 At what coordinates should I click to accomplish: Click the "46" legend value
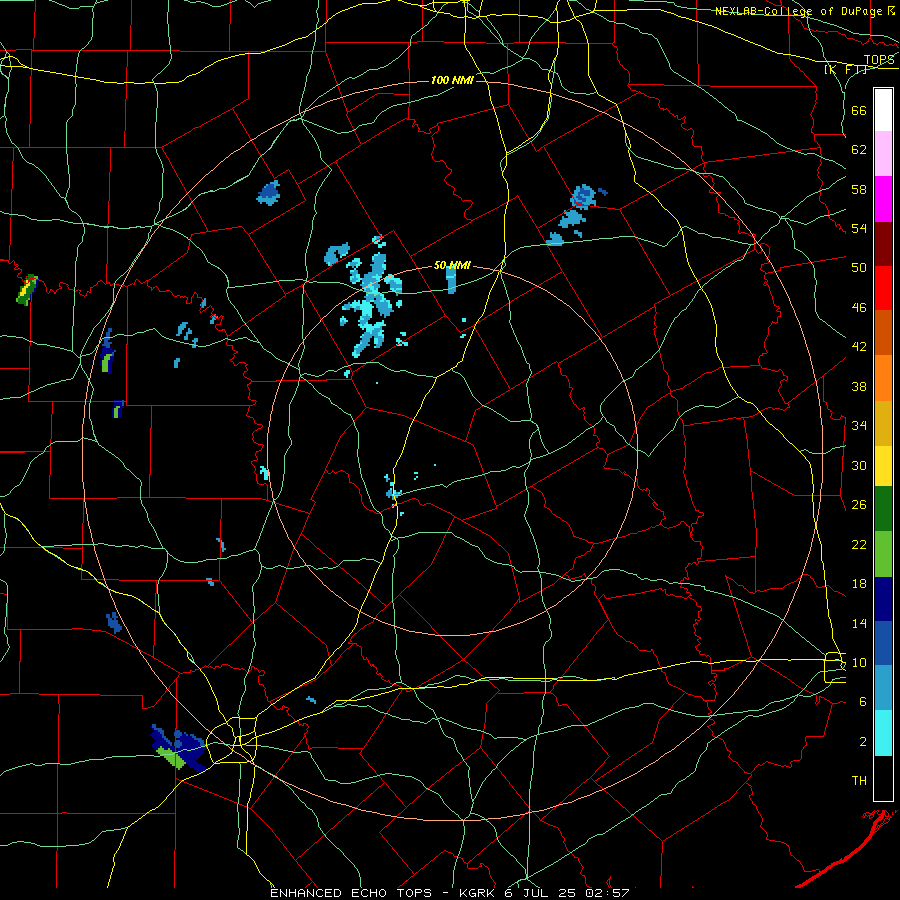tap(859, 308)
